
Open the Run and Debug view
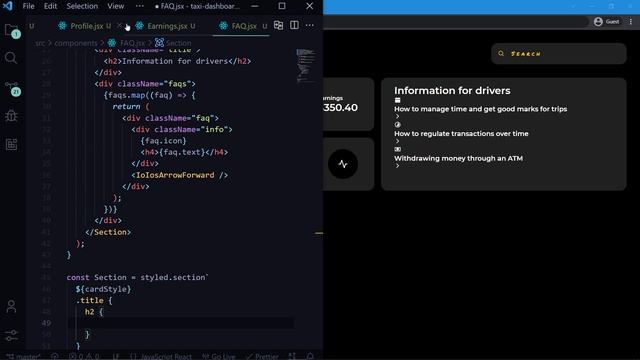[11, 116]
